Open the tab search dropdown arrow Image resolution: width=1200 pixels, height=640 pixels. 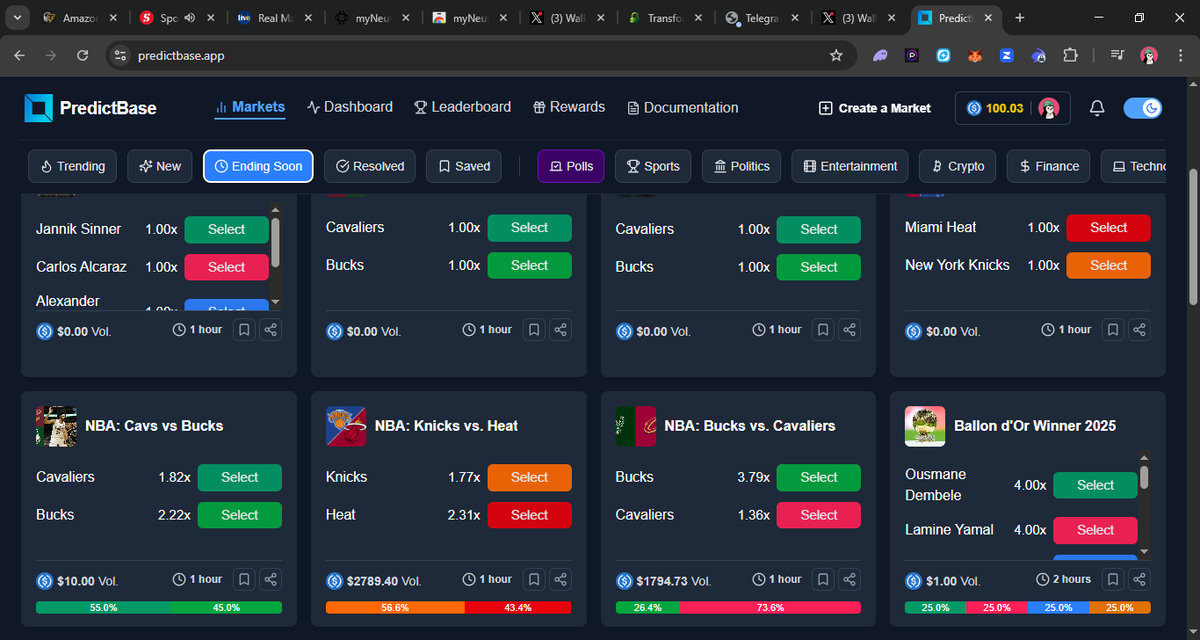point(19,18)
